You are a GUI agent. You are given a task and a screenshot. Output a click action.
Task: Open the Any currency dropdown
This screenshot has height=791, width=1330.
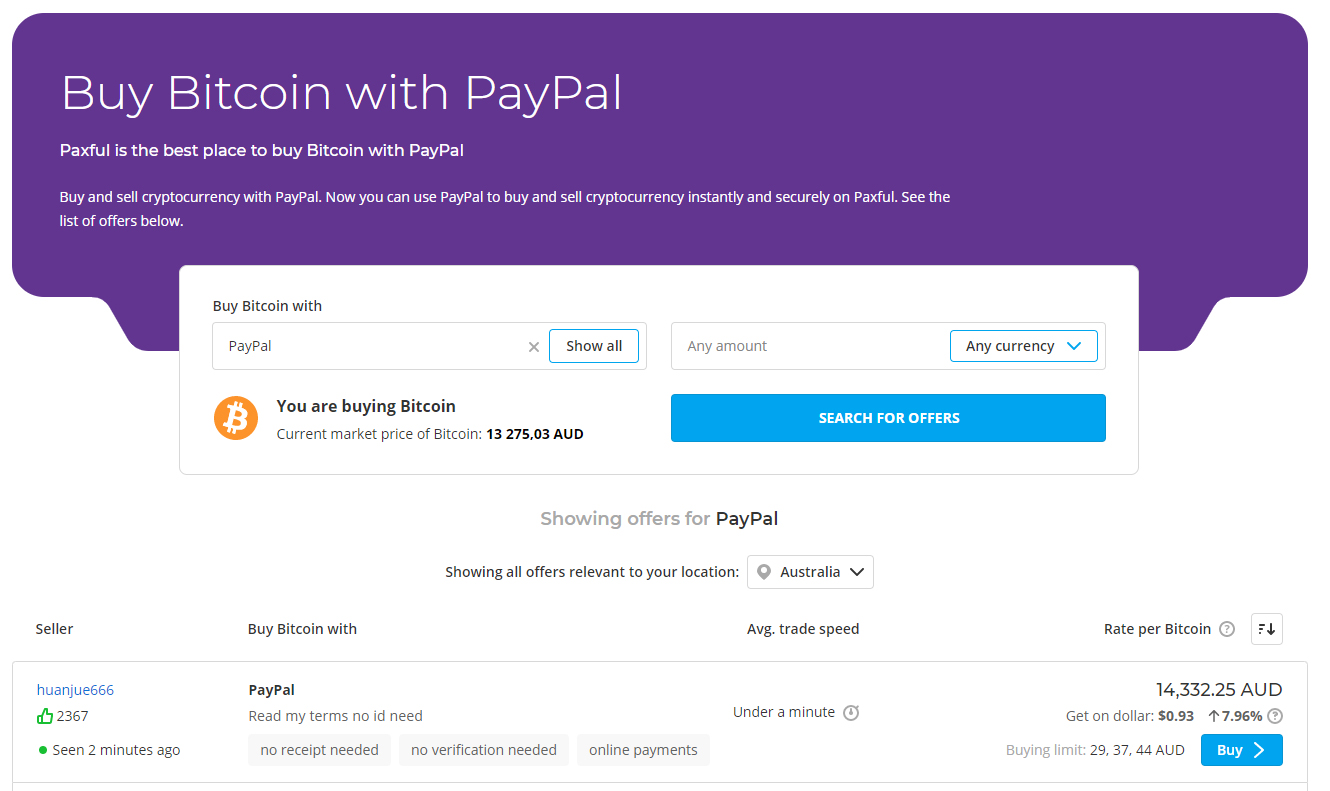[x=1023, y=345]
